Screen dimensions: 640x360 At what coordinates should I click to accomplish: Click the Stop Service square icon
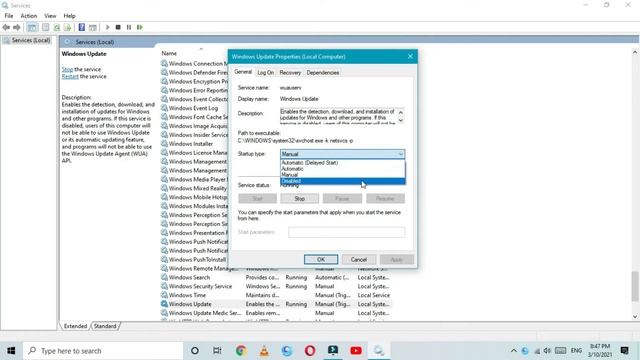tap(118, 27)
